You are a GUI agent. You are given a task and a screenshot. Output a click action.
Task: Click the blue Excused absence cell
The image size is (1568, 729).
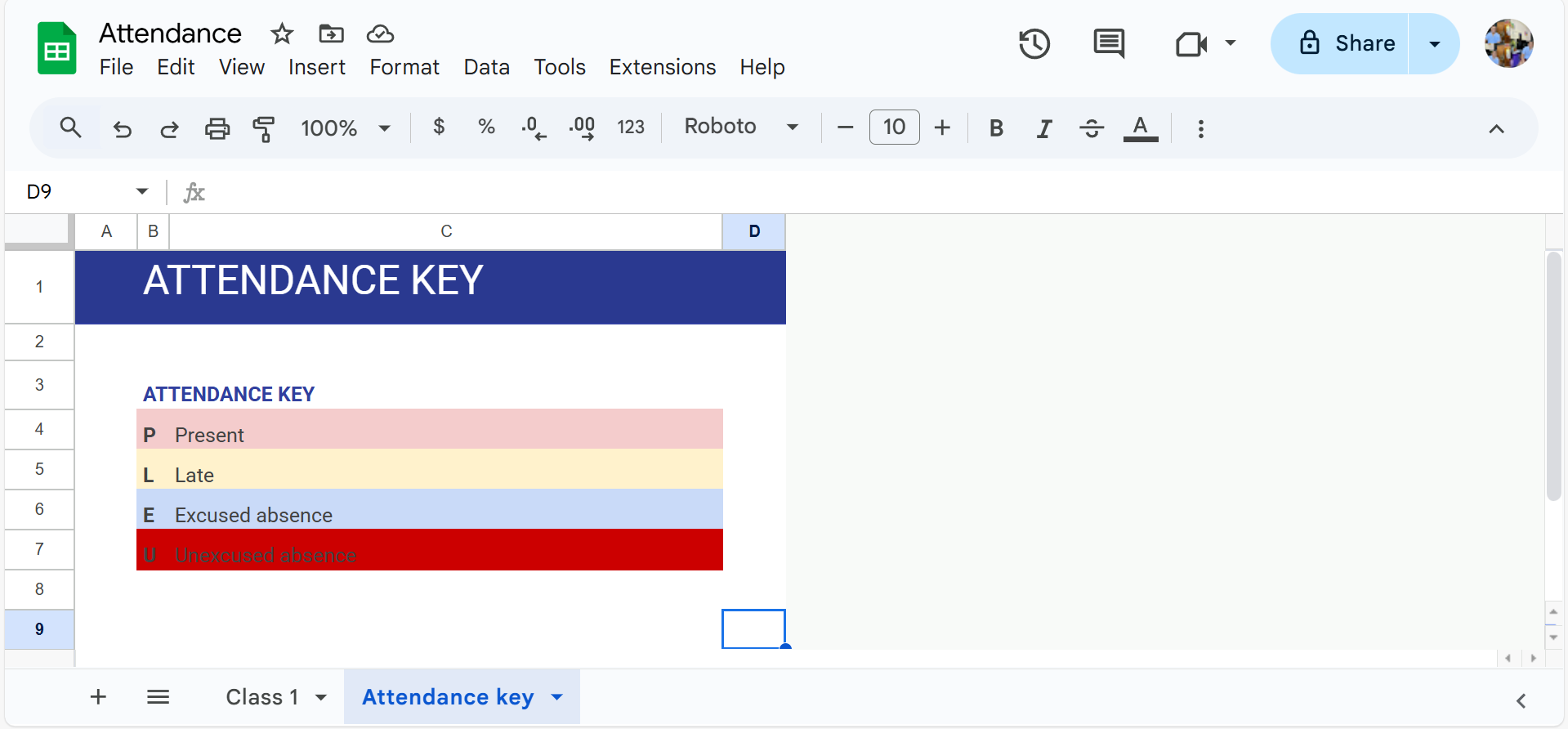coord(446,510)
